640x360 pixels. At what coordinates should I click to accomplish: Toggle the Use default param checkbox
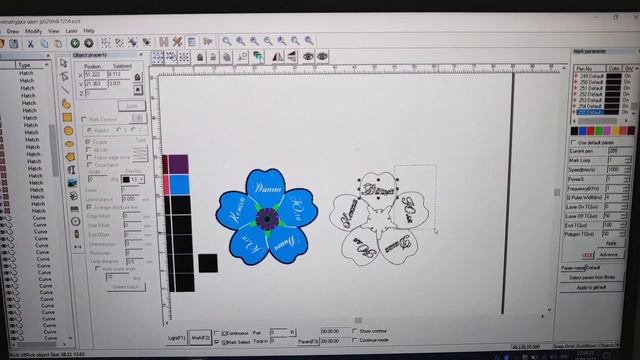pos(573,142)
